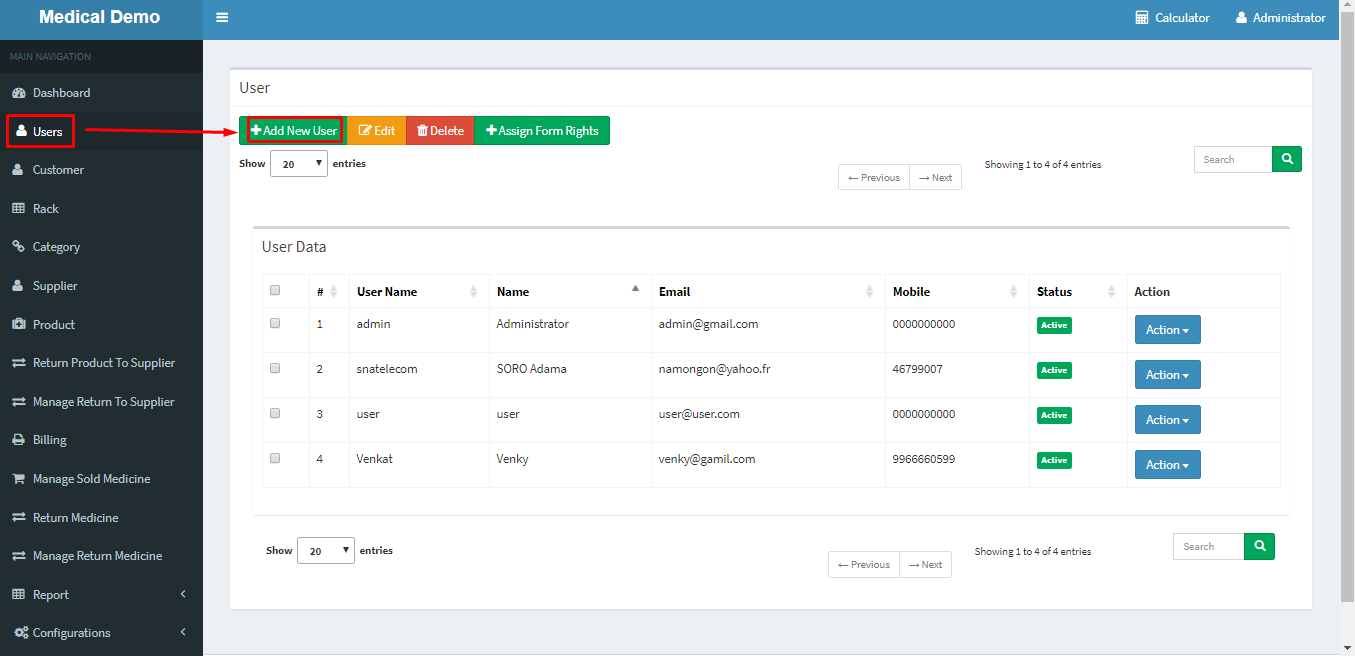This screenshot has width=1355, height=656.
Task: Open the Calculator icon in header
Action: tap(1142, 18)
